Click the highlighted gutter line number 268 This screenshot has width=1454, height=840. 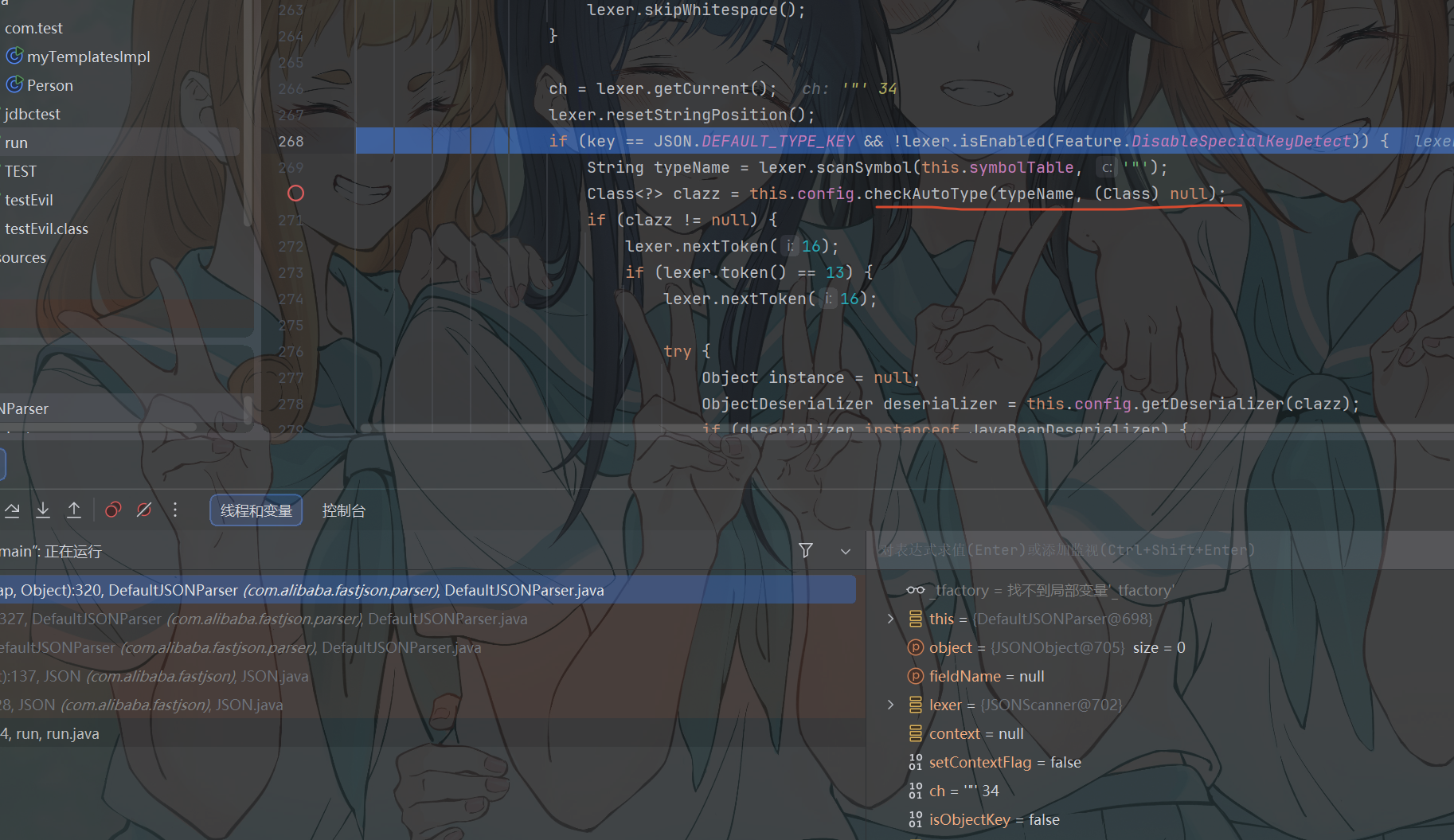(x=291, y=141)
